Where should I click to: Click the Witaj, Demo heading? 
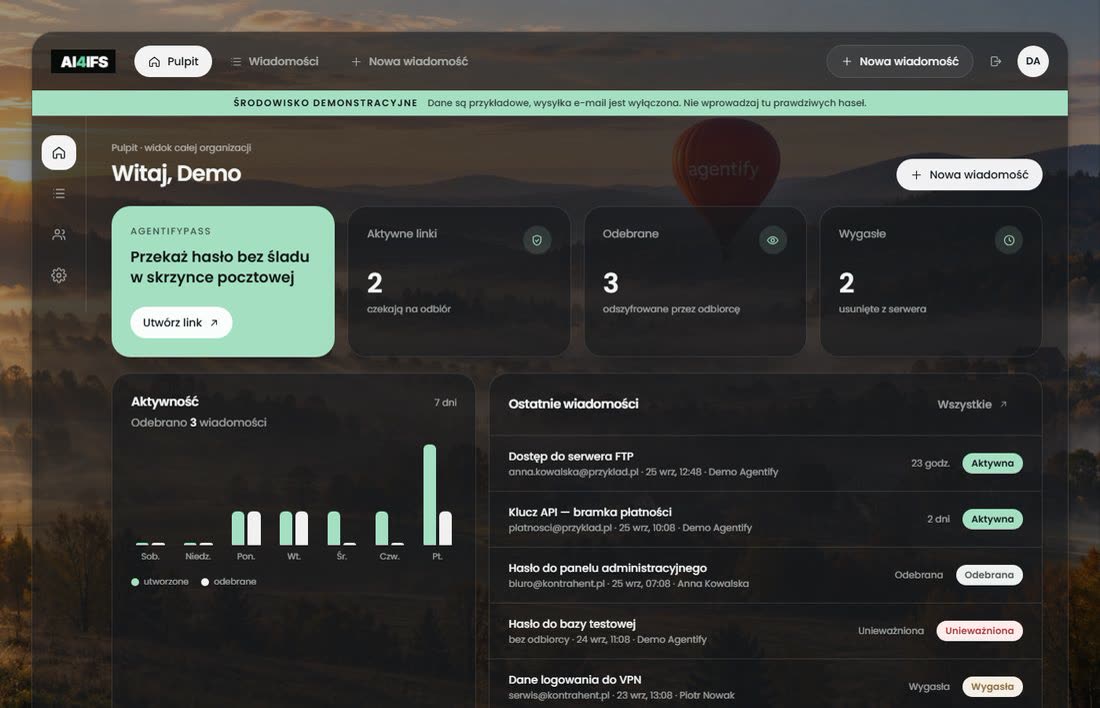176,173
